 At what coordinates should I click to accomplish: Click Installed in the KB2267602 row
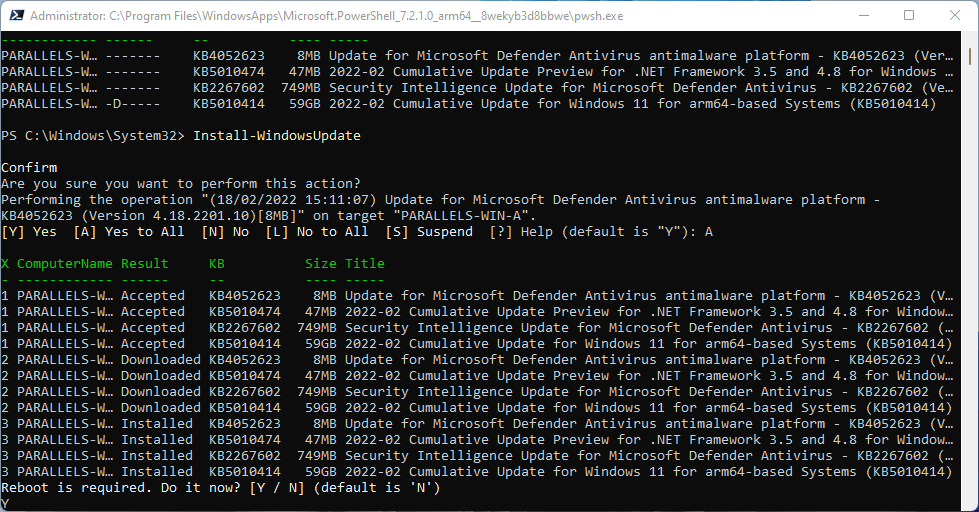157,455
